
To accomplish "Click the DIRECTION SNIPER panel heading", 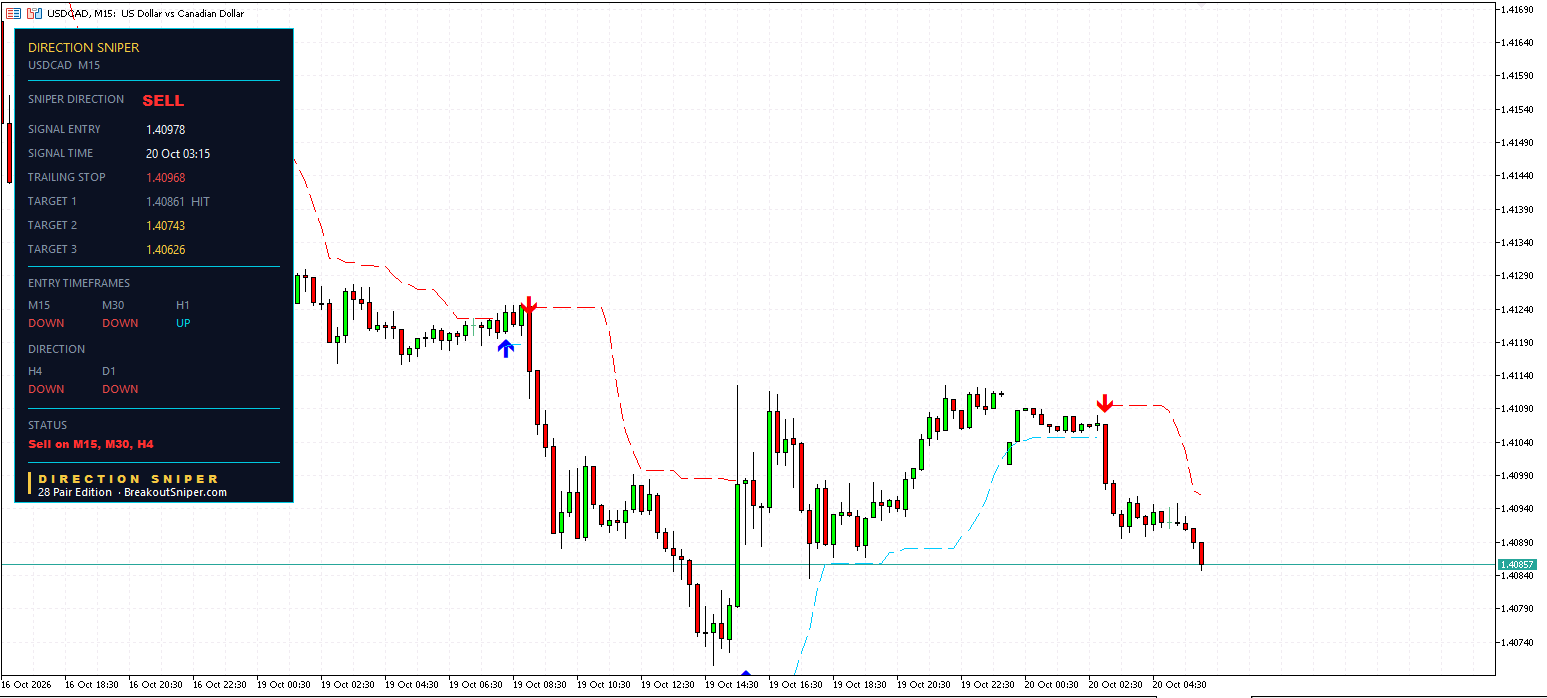I will [84, 48].
